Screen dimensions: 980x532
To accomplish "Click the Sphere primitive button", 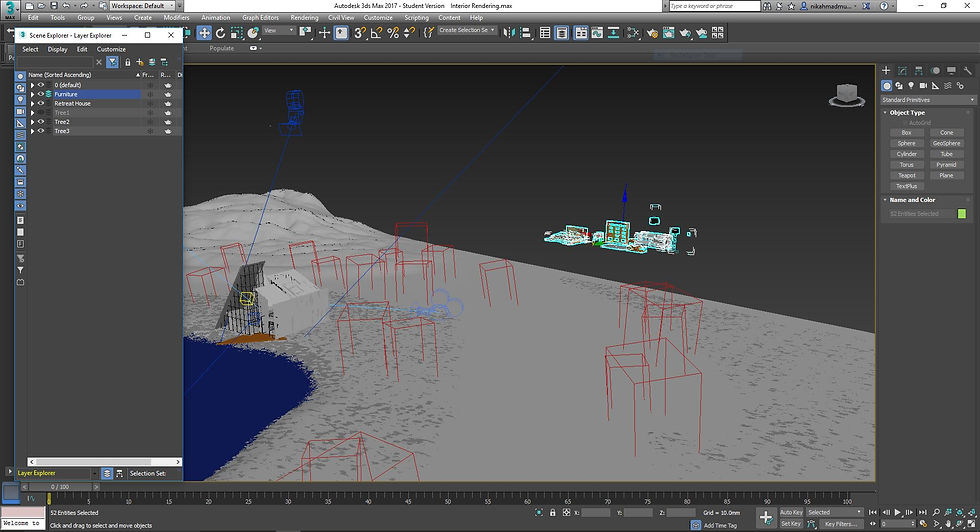I will pos(906,144).
